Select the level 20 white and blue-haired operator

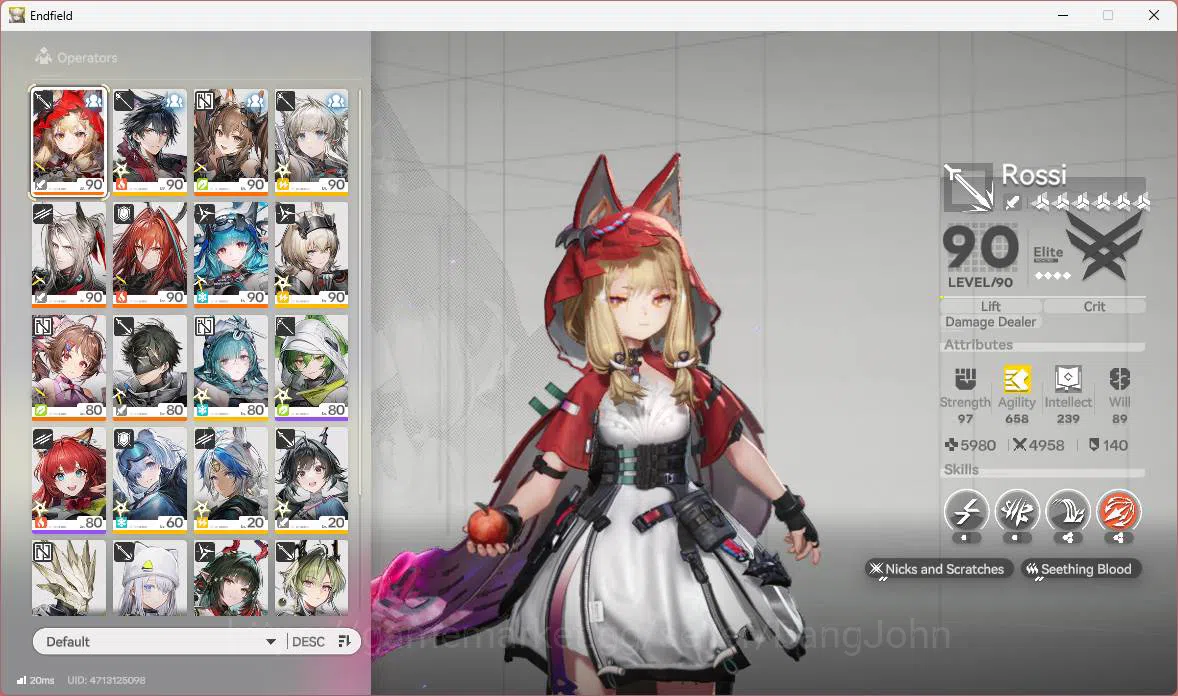[231, 480]
